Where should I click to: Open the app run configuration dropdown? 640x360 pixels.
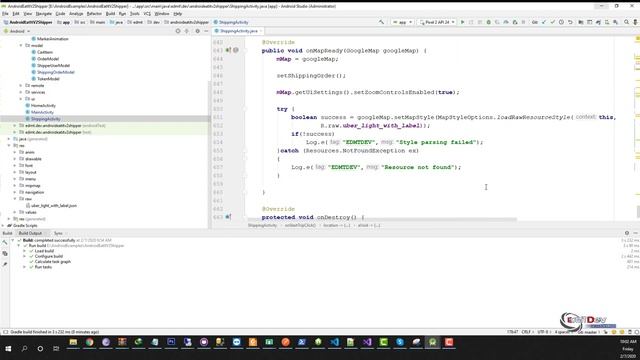(402, 22)
